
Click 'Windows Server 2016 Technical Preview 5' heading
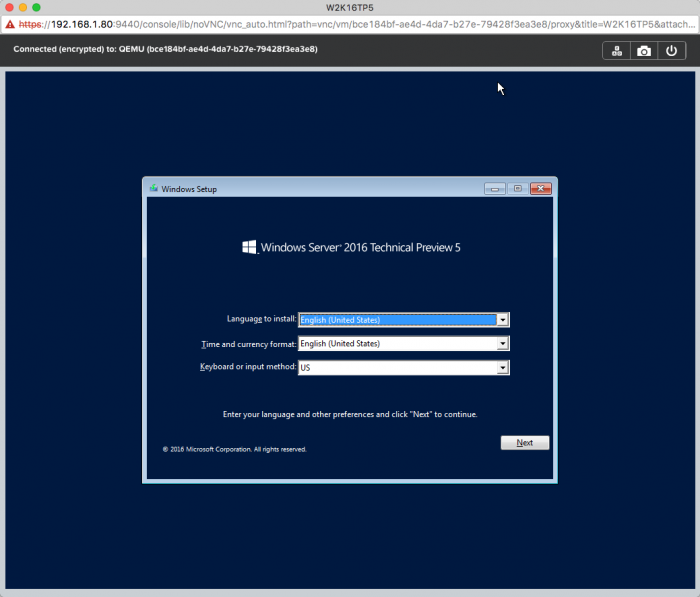(x=360, y=247)
